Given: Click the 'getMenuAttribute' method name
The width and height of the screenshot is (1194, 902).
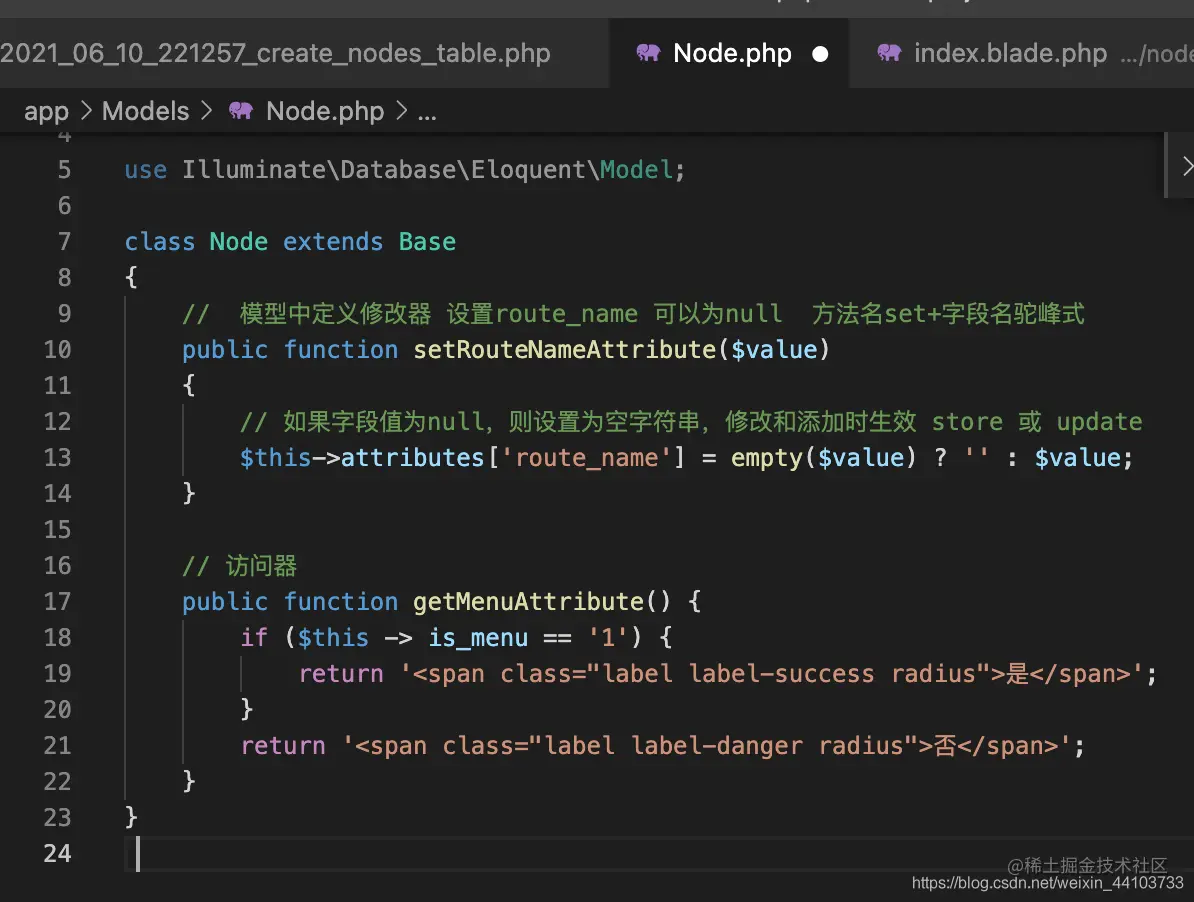Looking at the screenshot, I should [x=528, y=602].
